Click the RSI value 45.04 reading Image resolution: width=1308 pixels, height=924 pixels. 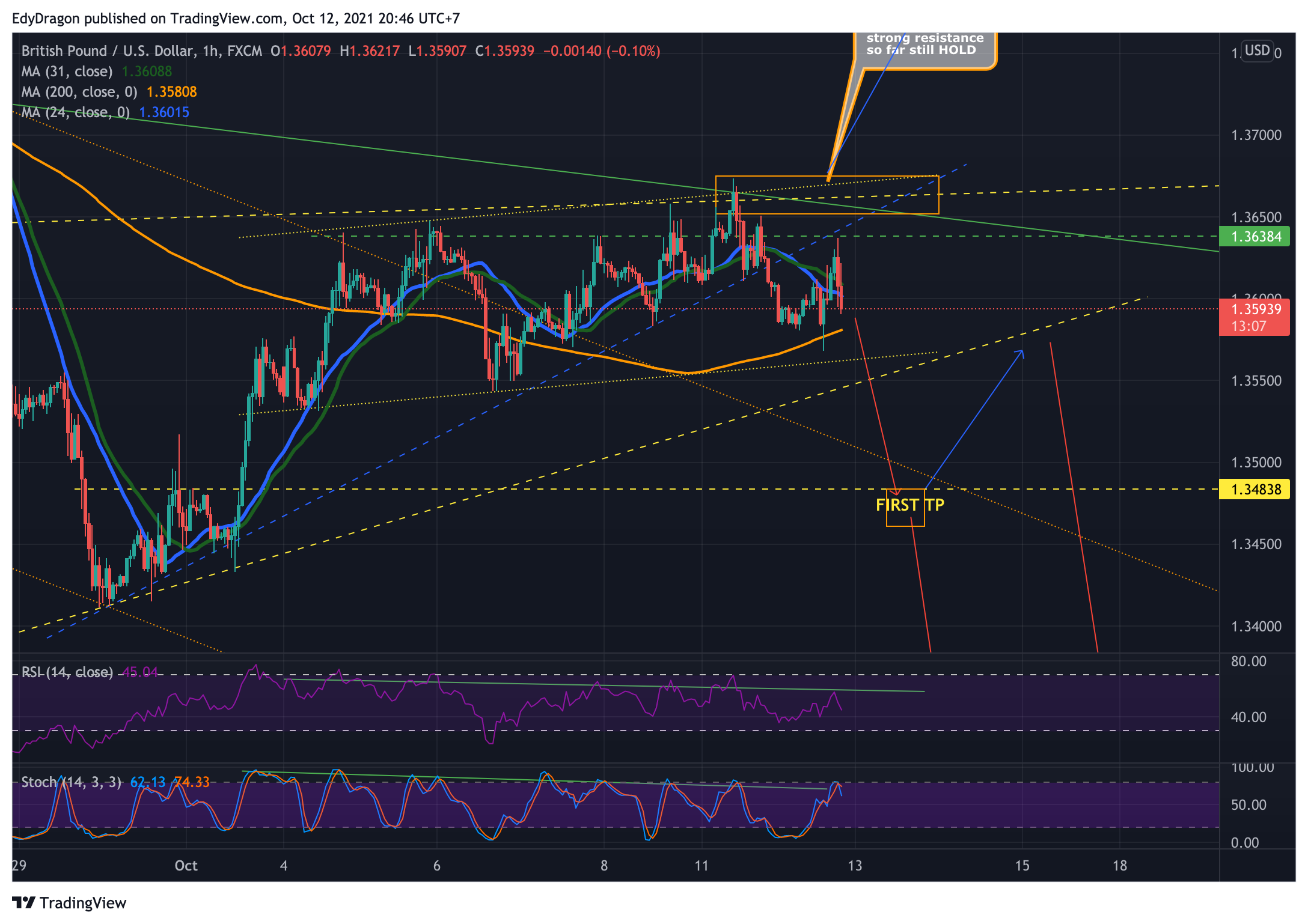140,672
